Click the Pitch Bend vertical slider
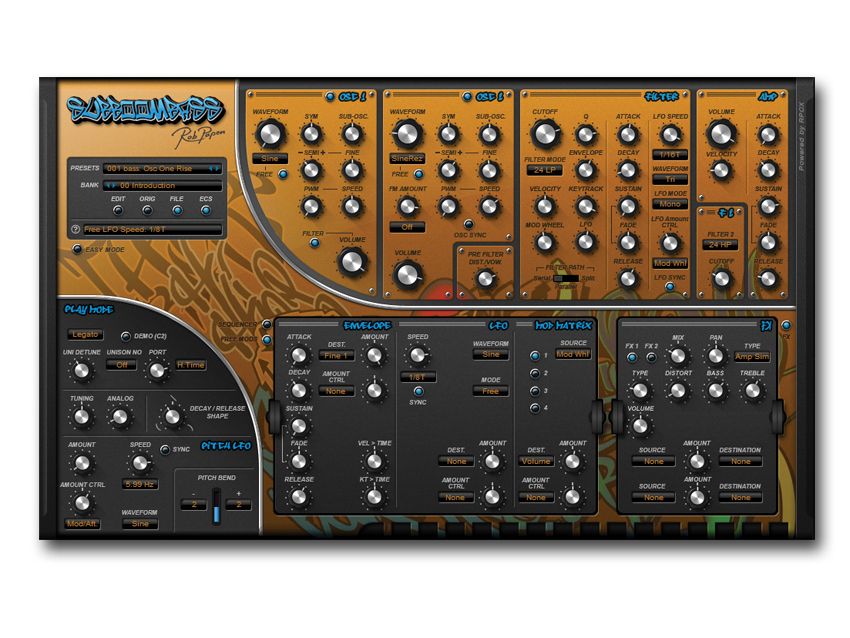 [216, 506]
